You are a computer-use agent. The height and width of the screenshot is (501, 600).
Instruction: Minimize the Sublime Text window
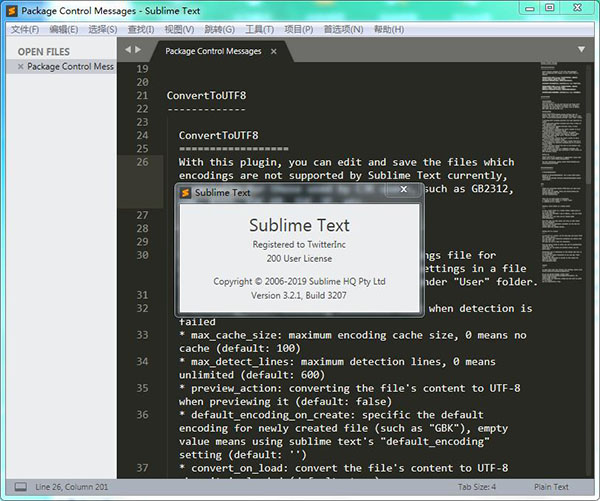[530, 8]
